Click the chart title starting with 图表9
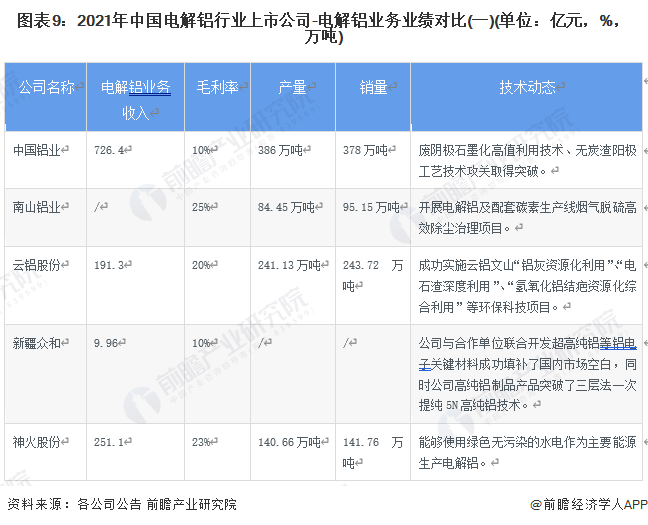Viewport: 648px width, 525px height. pos(323,27)
